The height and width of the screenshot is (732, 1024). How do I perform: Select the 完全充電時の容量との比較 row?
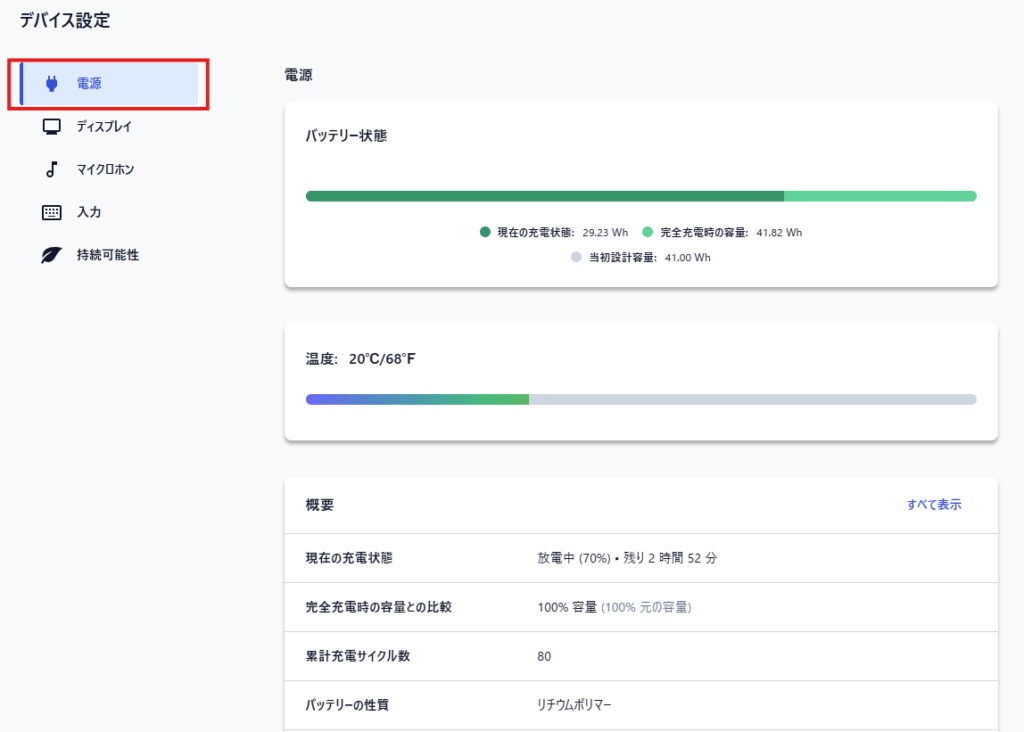(640, 607)
